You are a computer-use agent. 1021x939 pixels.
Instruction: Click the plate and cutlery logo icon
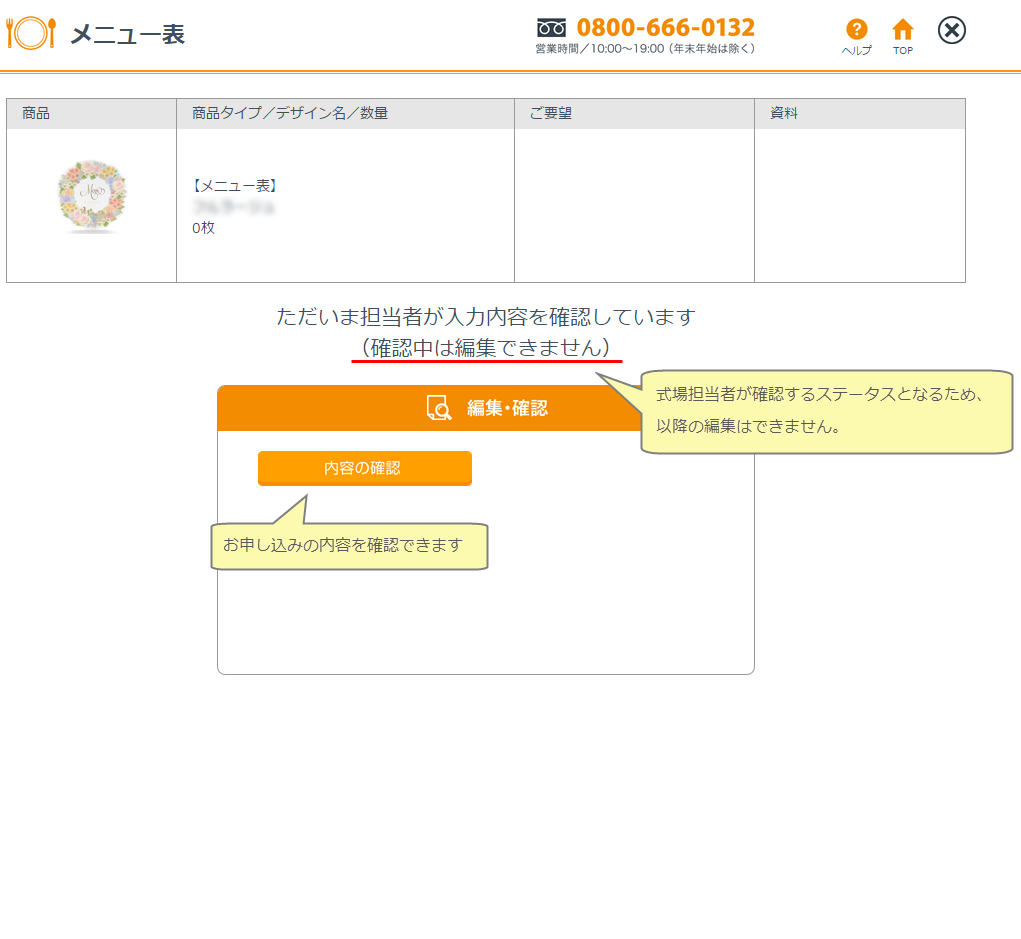pos(31,33)
